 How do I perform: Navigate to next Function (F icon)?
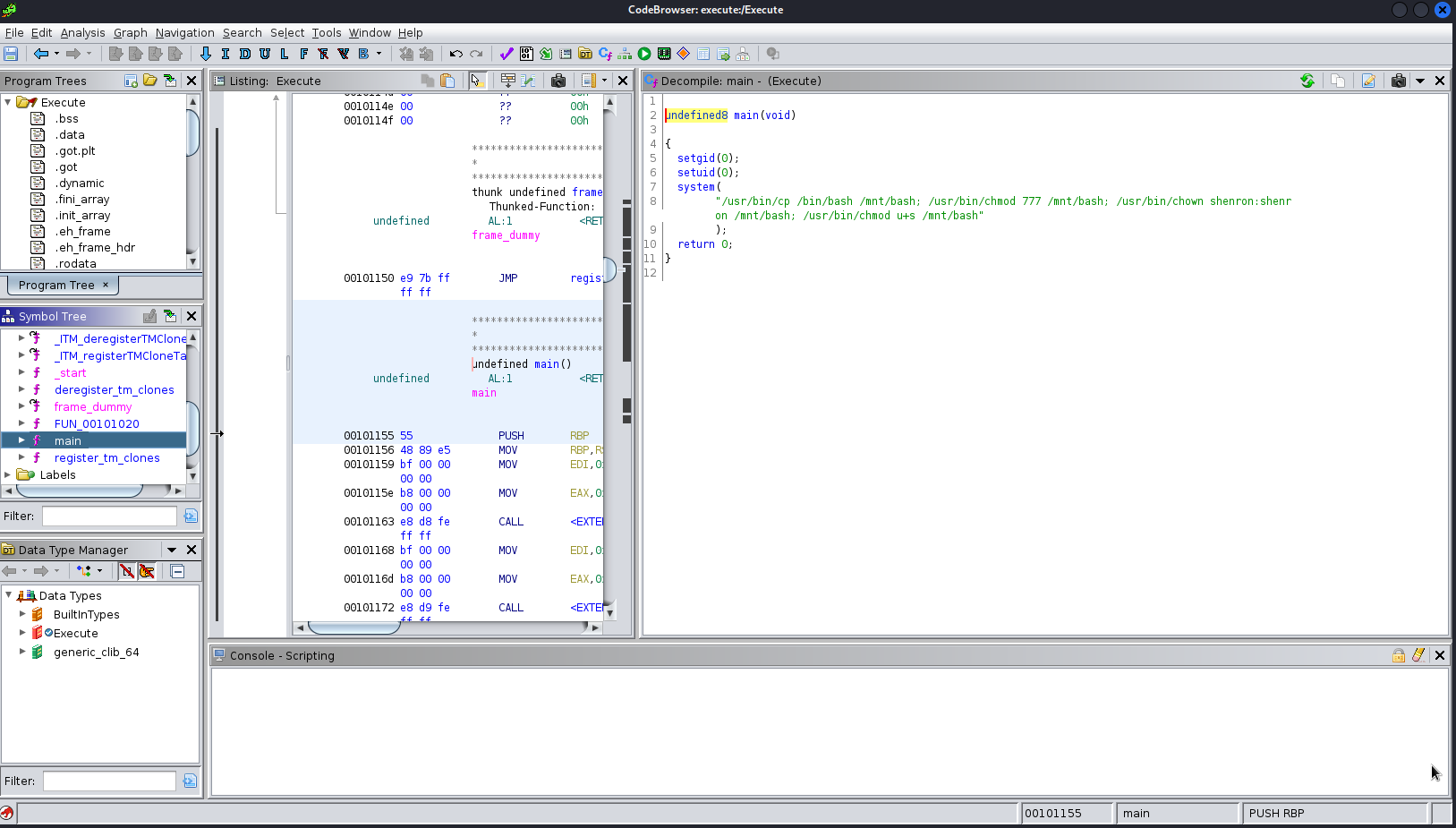point(304,54)
